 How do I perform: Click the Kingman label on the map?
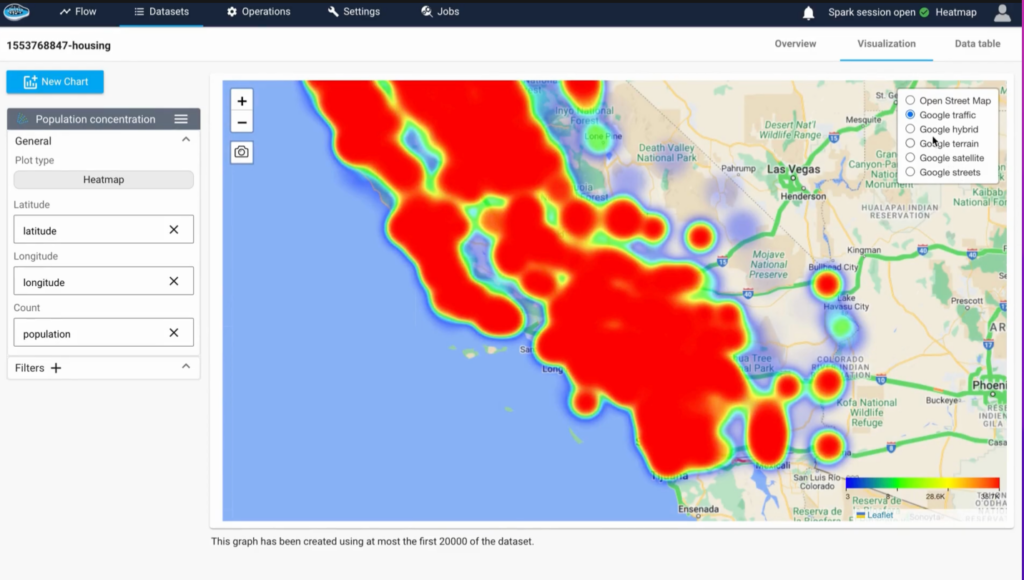(x=864, y=250)
